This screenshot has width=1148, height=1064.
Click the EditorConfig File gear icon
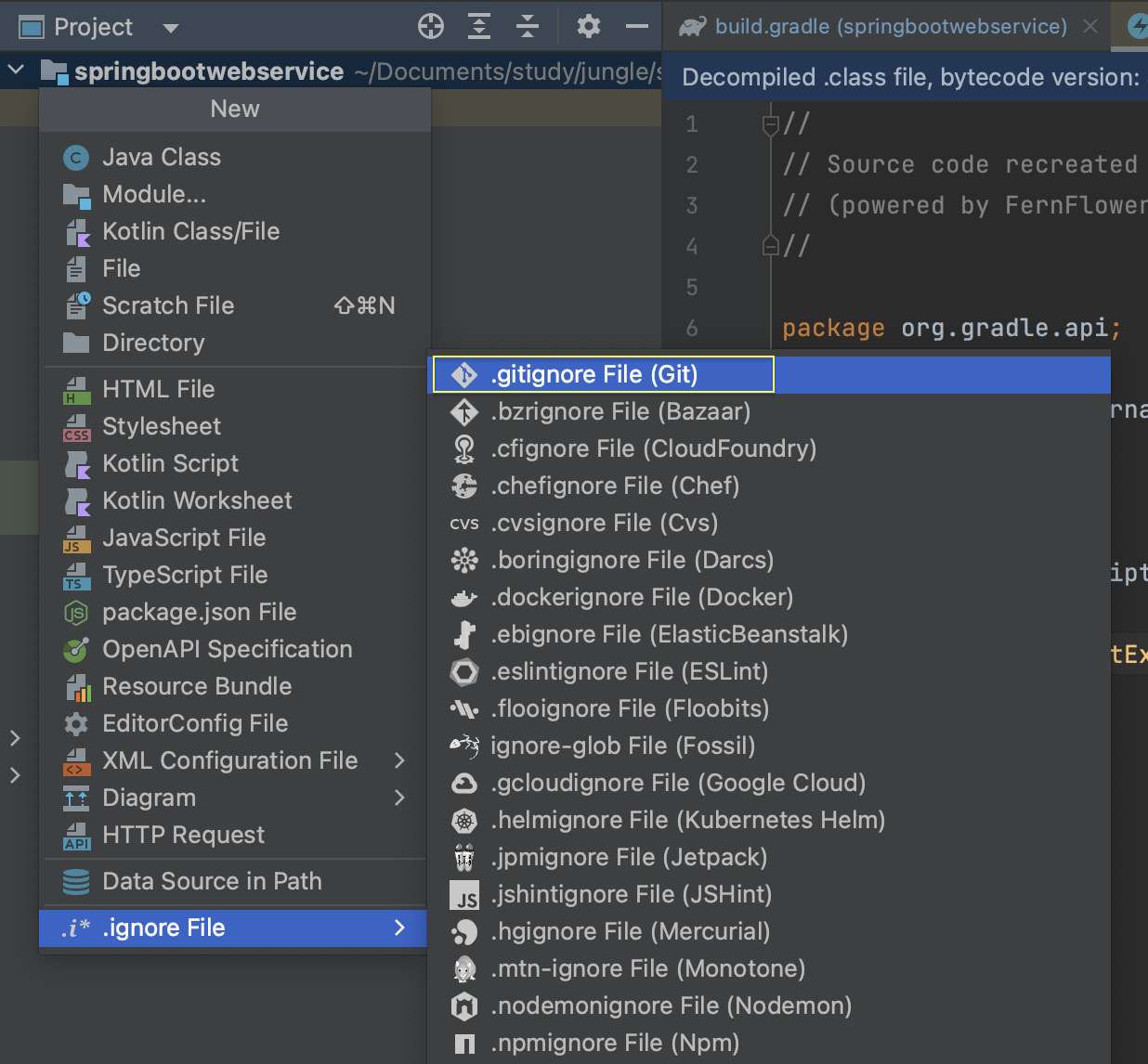point(76,724)
